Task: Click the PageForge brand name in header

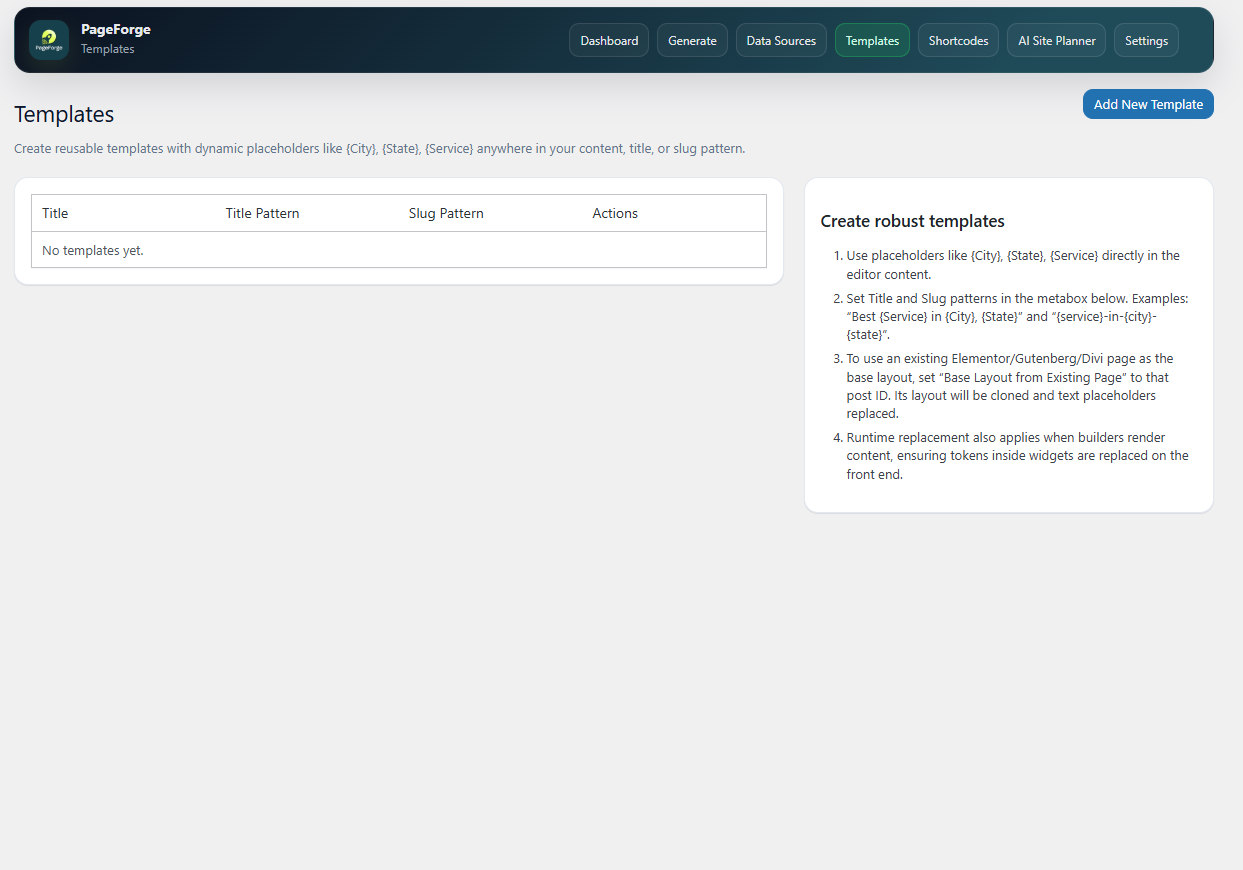Action: pos(116,30)
